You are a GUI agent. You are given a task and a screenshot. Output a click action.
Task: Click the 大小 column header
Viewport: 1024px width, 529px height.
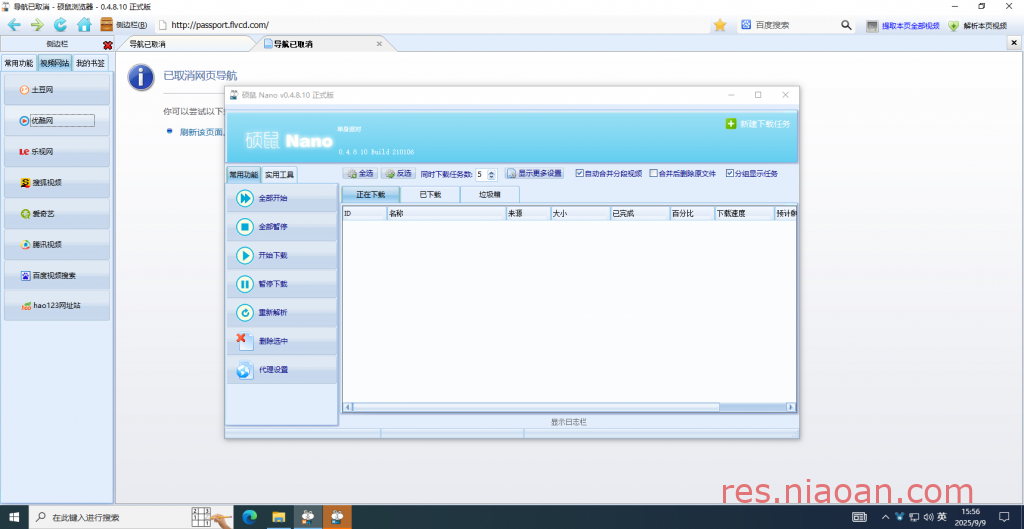pyautogui.click(x=580, y=213)
